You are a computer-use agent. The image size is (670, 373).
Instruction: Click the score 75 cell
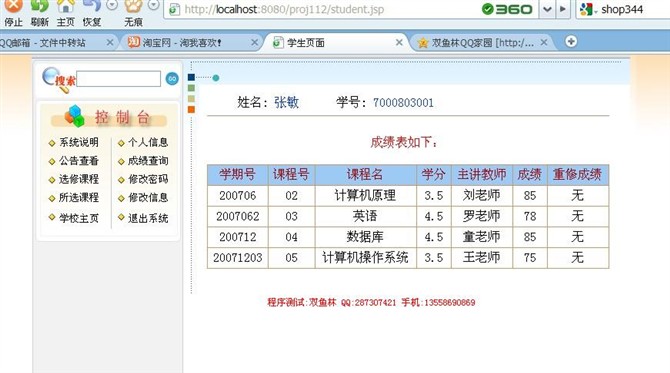(x=530, y=258)
